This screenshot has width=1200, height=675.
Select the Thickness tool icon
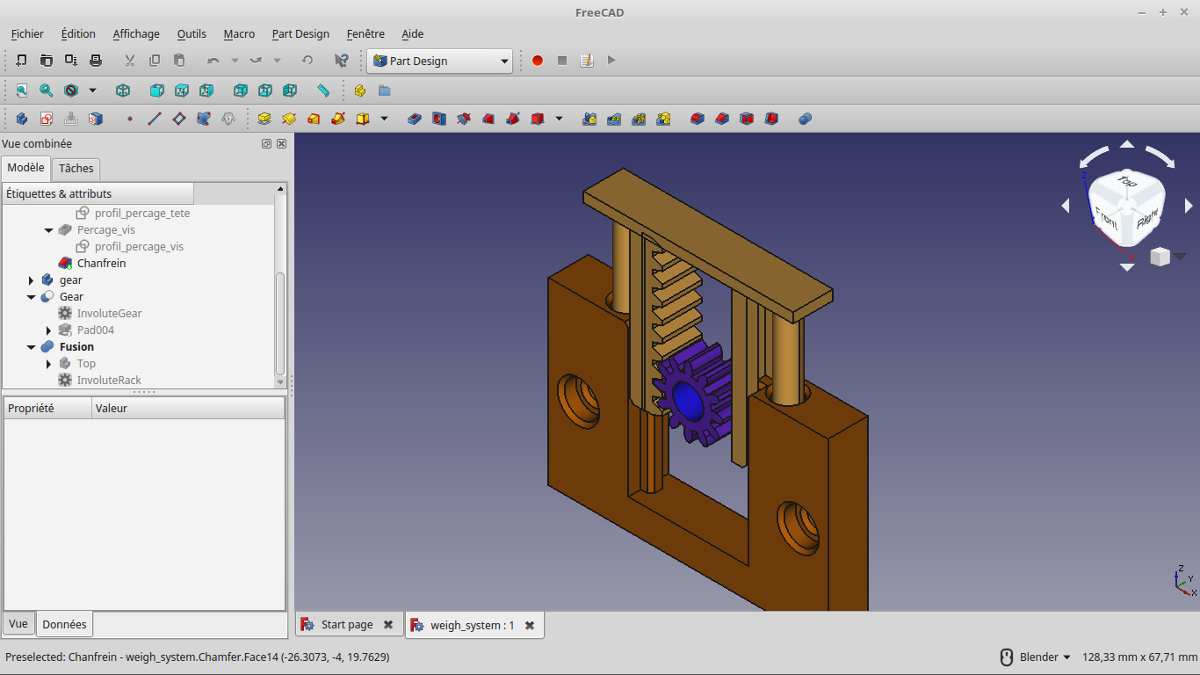coord(771,119)
